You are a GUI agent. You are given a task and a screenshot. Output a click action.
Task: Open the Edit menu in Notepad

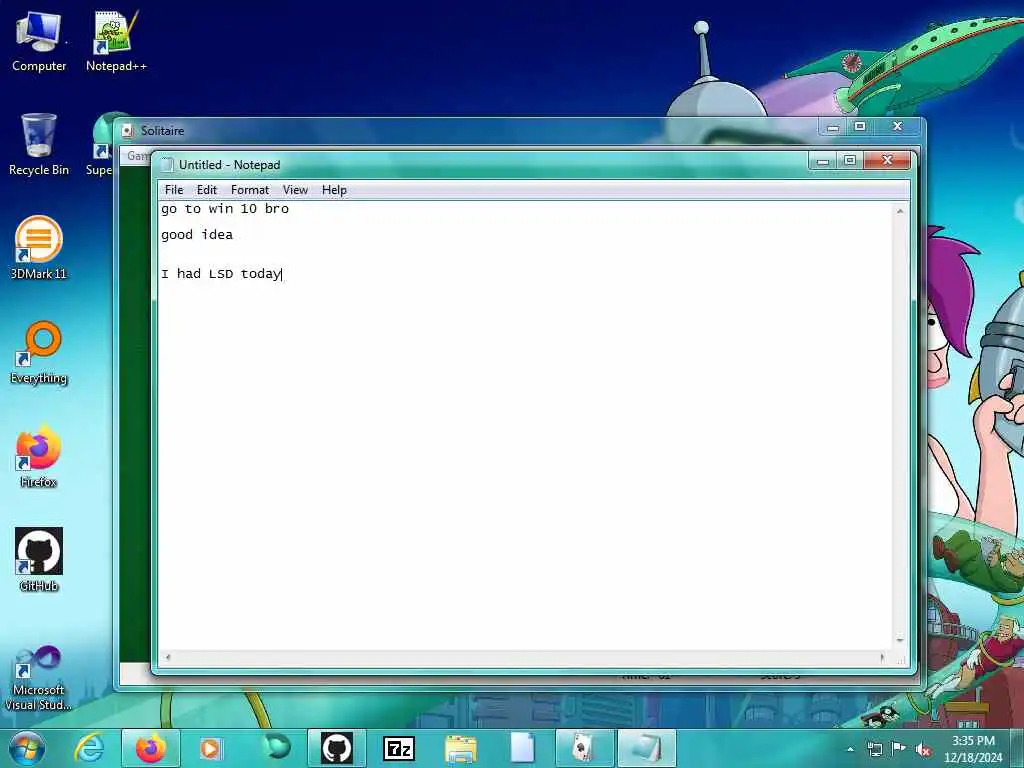206,190
